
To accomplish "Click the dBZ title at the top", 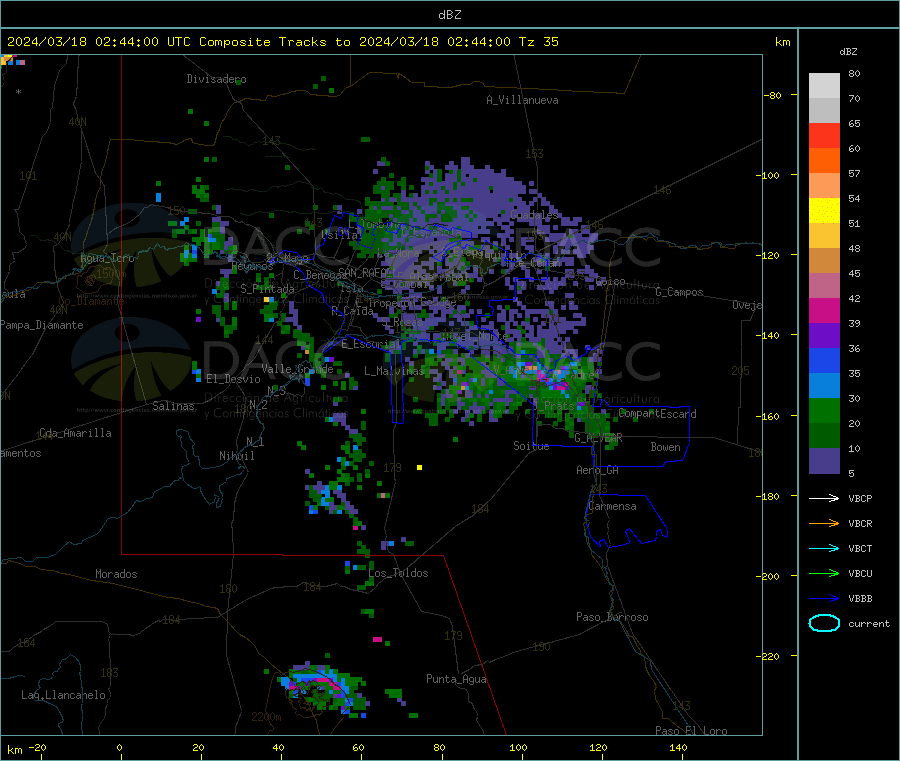I will (449, 15).
